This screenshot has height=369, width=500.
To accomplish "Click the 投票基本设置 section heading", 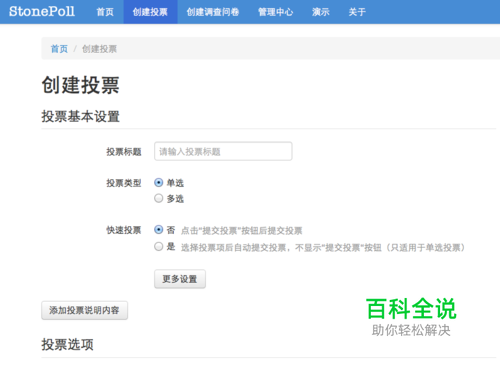I will point(80,117).
